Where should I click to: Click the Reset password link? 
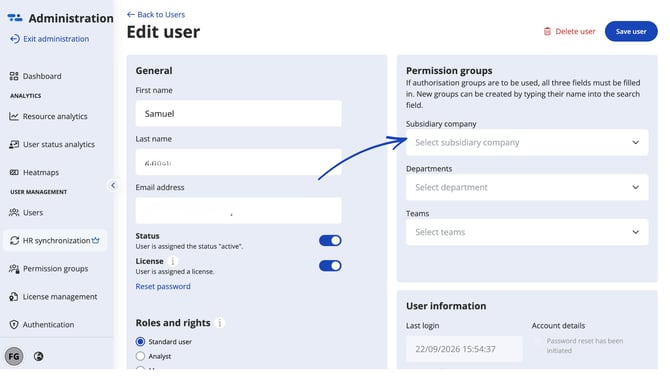click(x=163, y=286)
